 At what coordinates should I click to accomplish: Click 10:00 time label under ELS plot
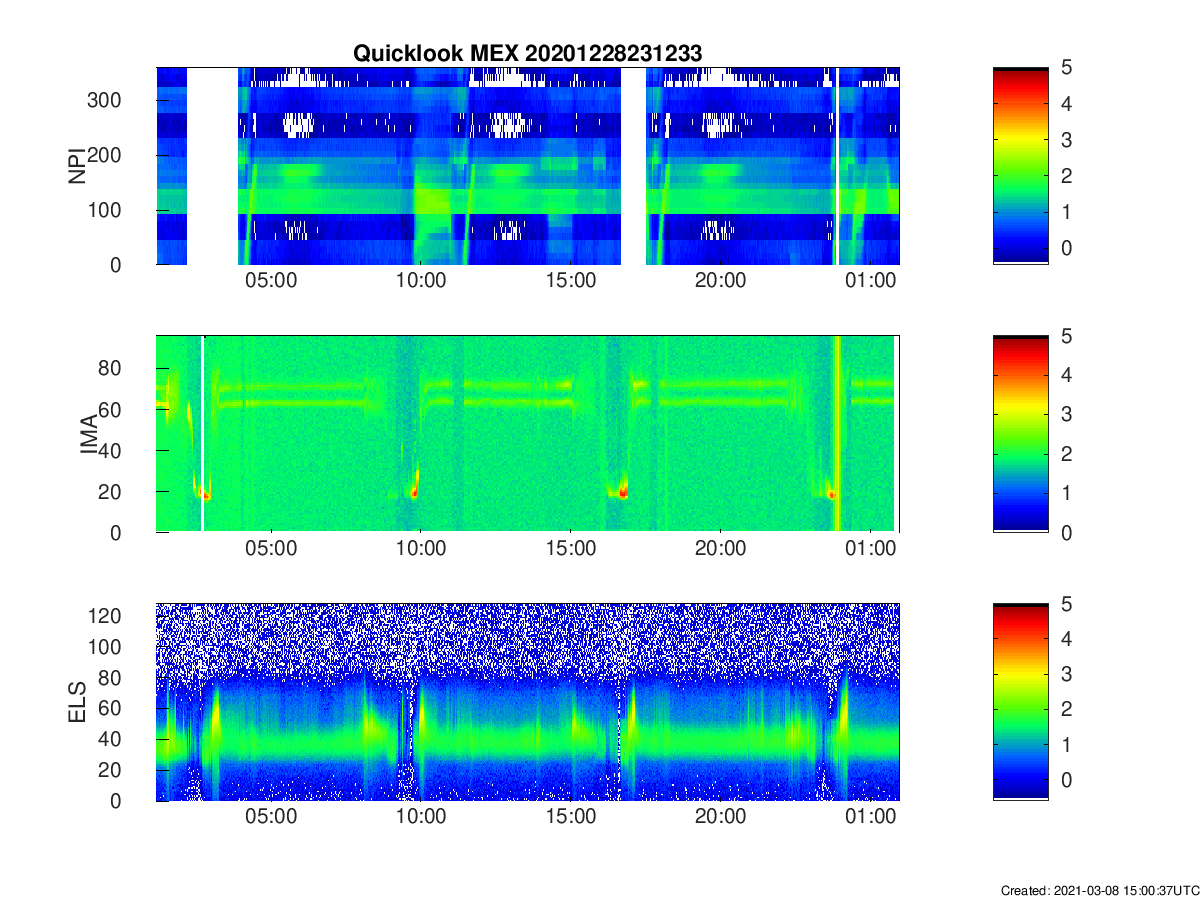tap(421, 818)
